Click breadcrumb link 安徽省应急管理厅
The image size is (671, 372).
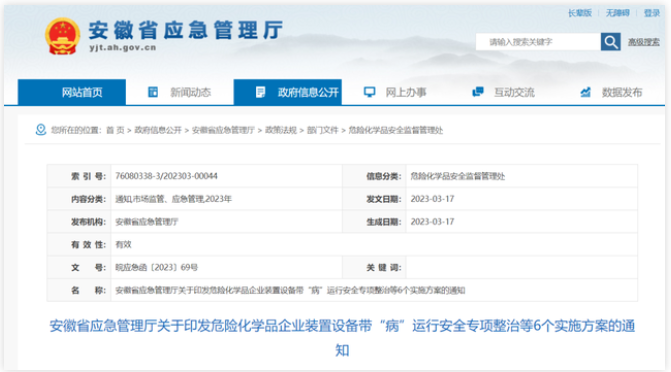click(223, 130)
